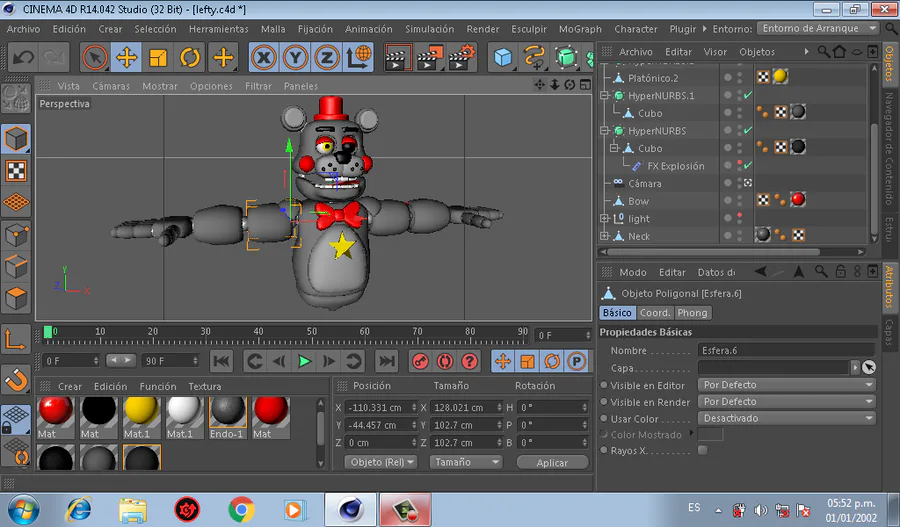
Task: Collapse HyperNURBS.1 tree node
Action: pyautogui.click(x=604, y=95)
